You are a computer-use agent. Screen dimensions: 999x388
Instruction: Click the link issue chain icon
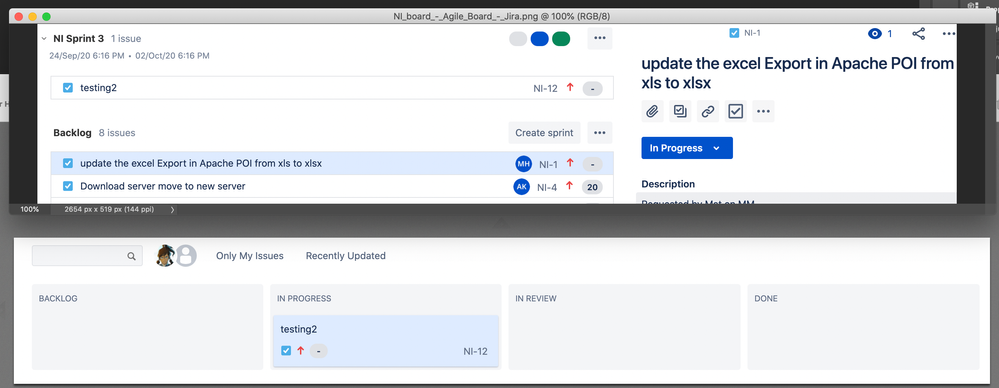tap(707, 111)
